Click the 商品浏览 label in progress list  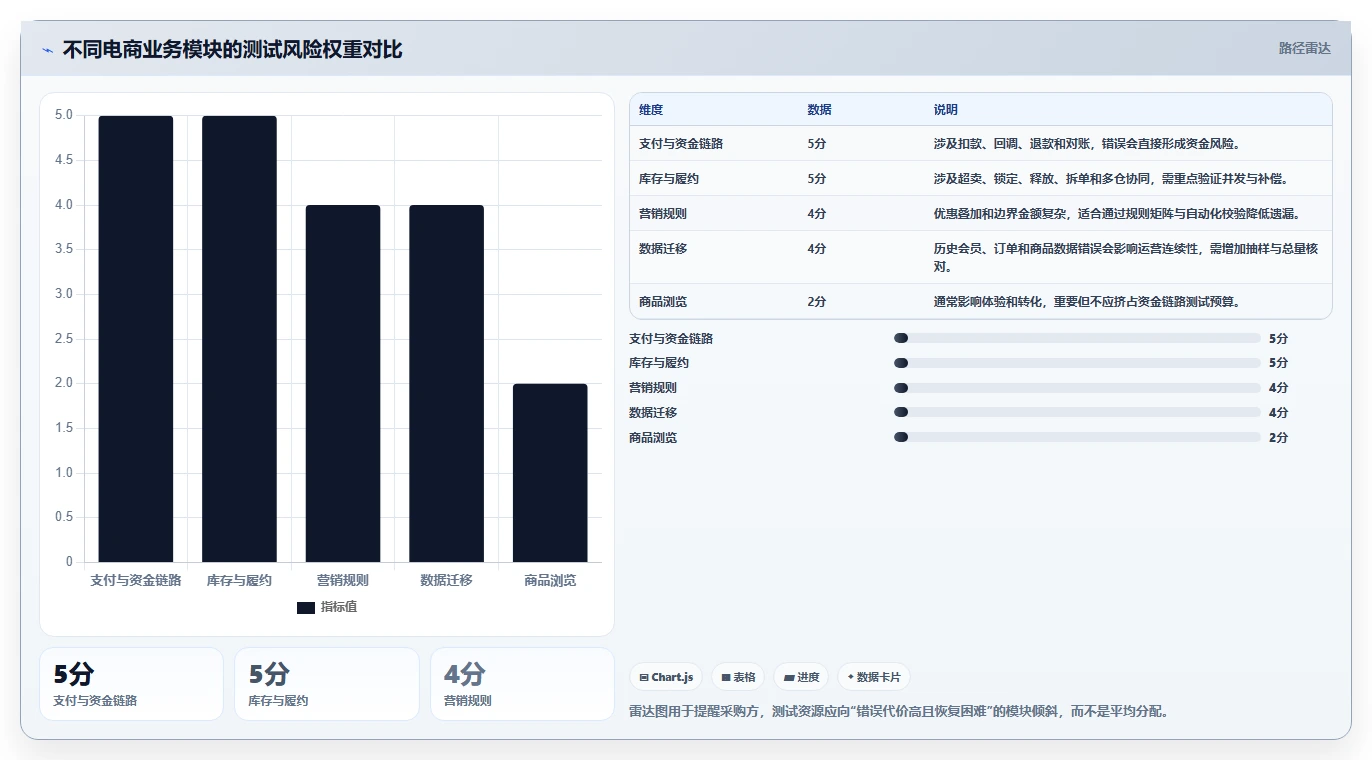click(x=653, y=438)
